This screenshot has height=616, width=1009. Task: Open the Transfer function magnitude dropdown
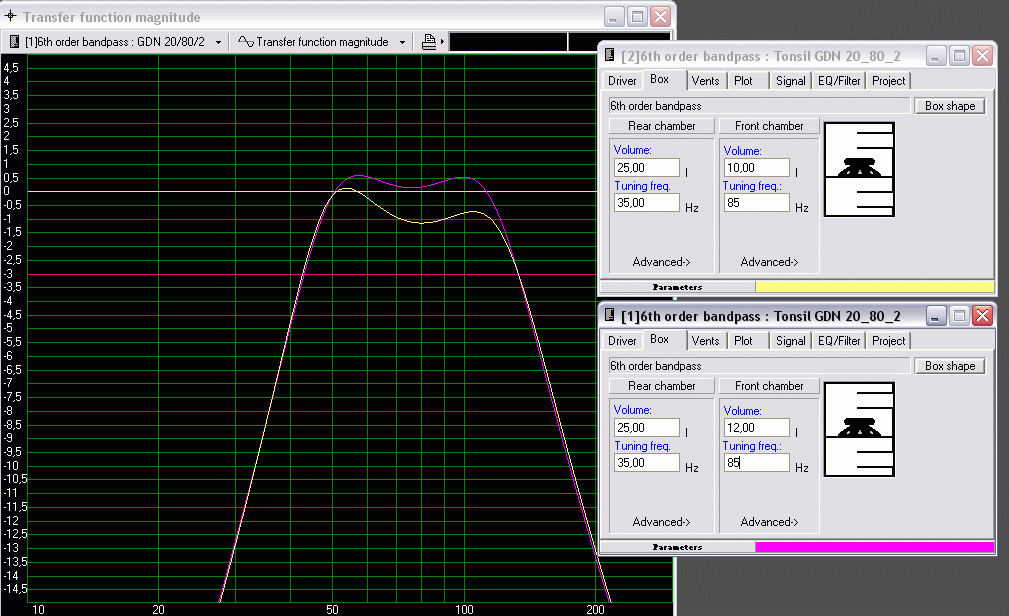(402, 42)
